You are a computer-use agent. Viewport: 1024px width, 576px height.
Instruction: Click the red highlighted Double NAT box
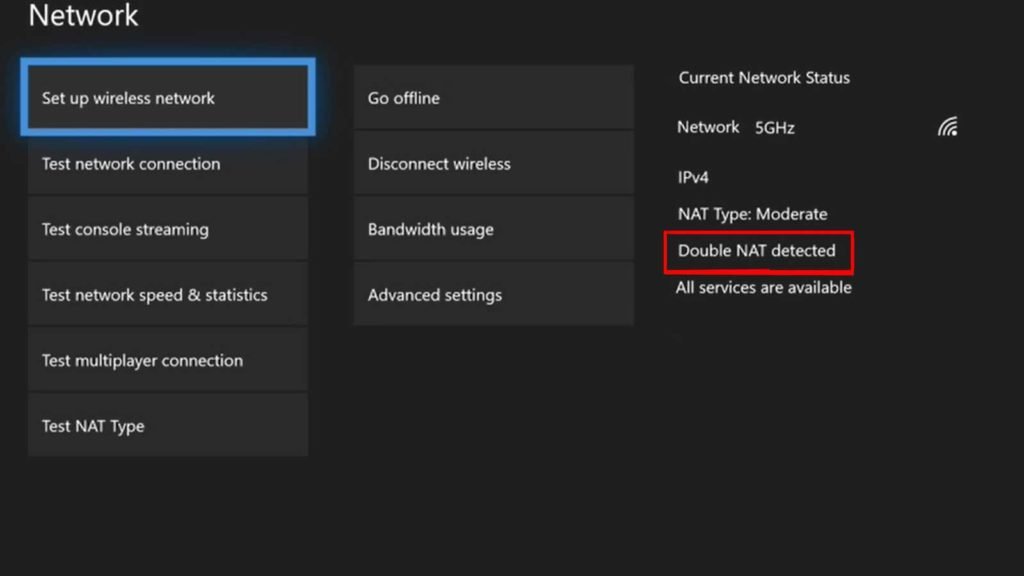click(758, 252)
